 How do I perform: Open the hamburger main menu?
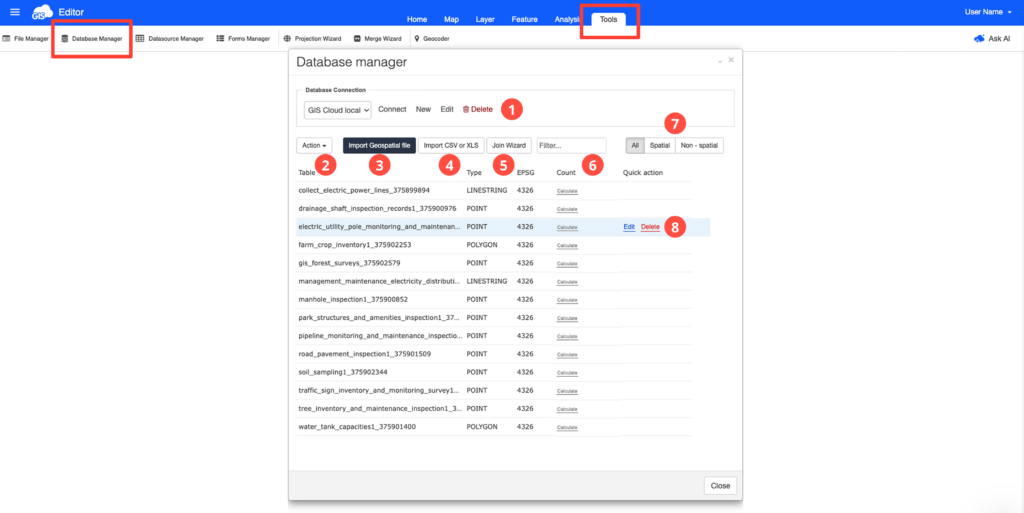(x=15, y=12)
